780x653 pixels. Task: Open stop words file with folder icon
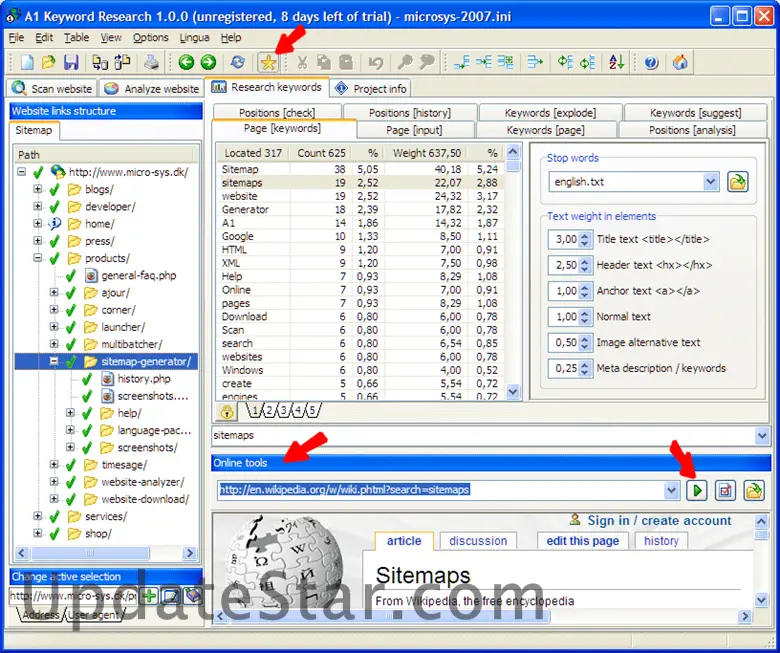tap(738, 182)
